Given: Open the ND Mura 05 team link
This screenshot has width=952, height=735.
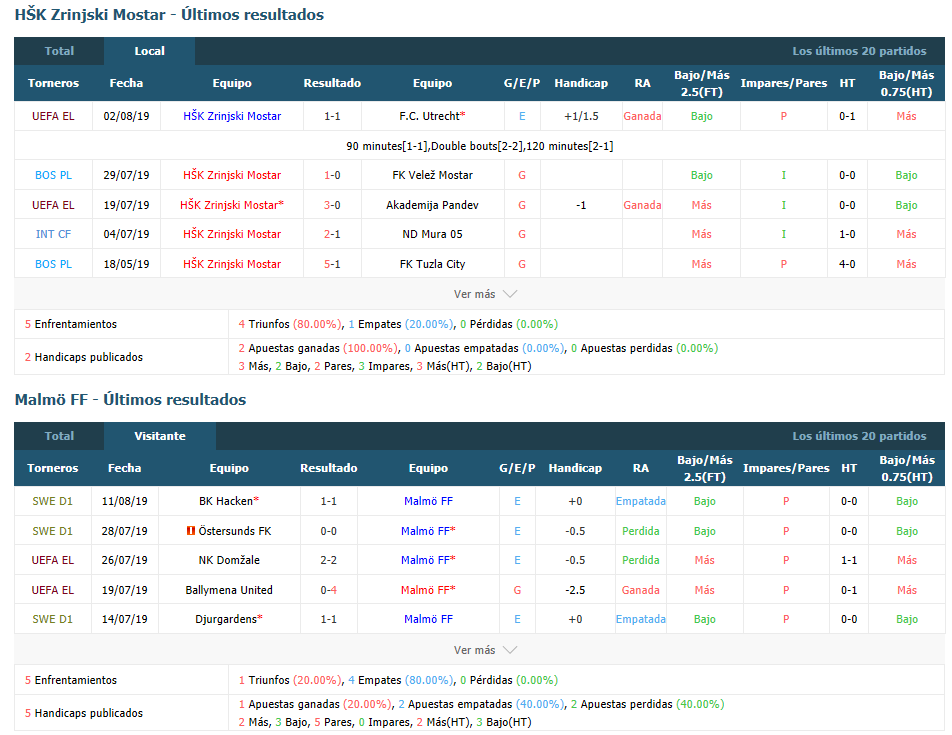Looking at the screenshot, I should 432,234.
